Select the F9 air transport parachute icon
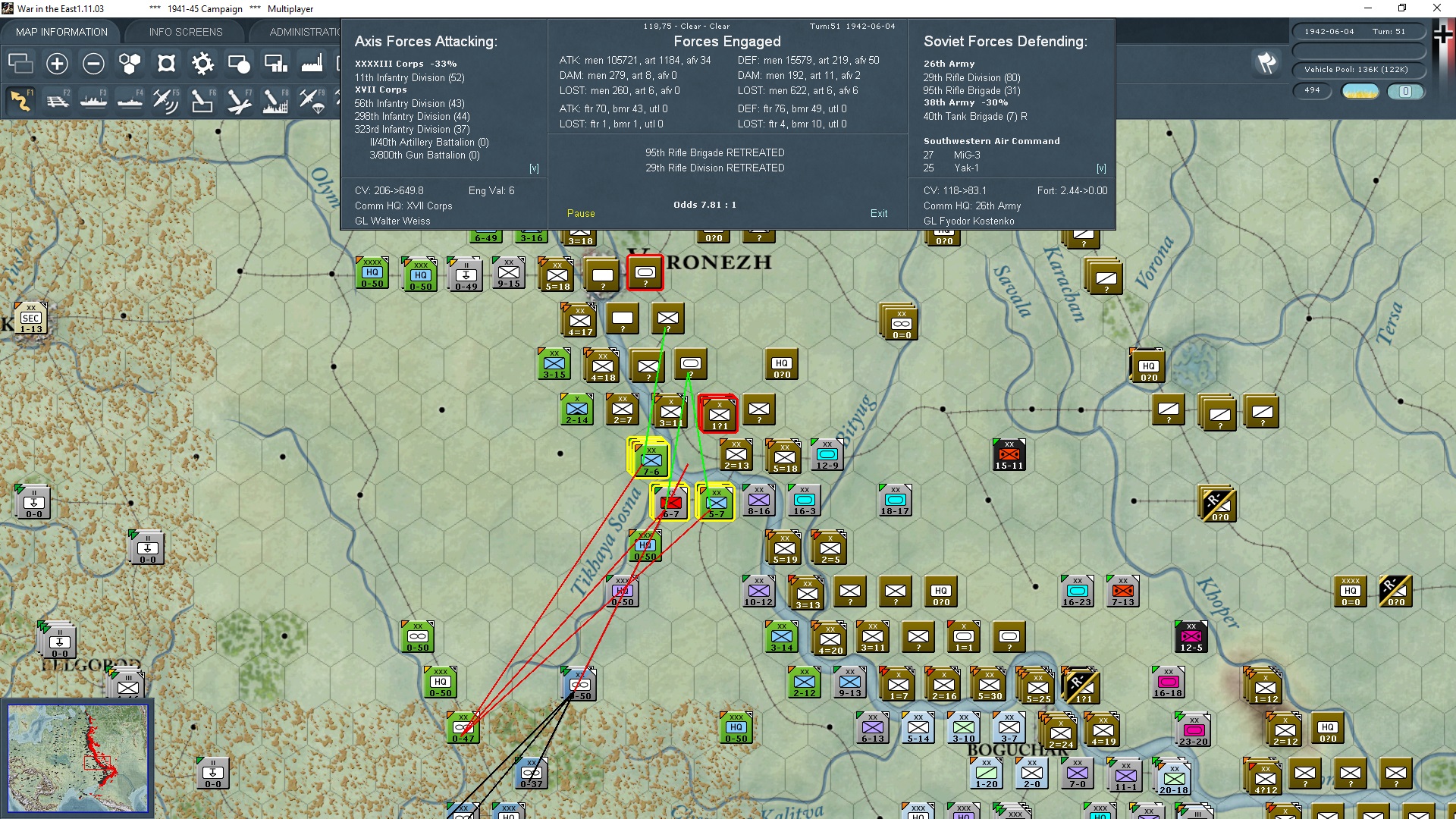The image size is (1456, 819). 312,100
